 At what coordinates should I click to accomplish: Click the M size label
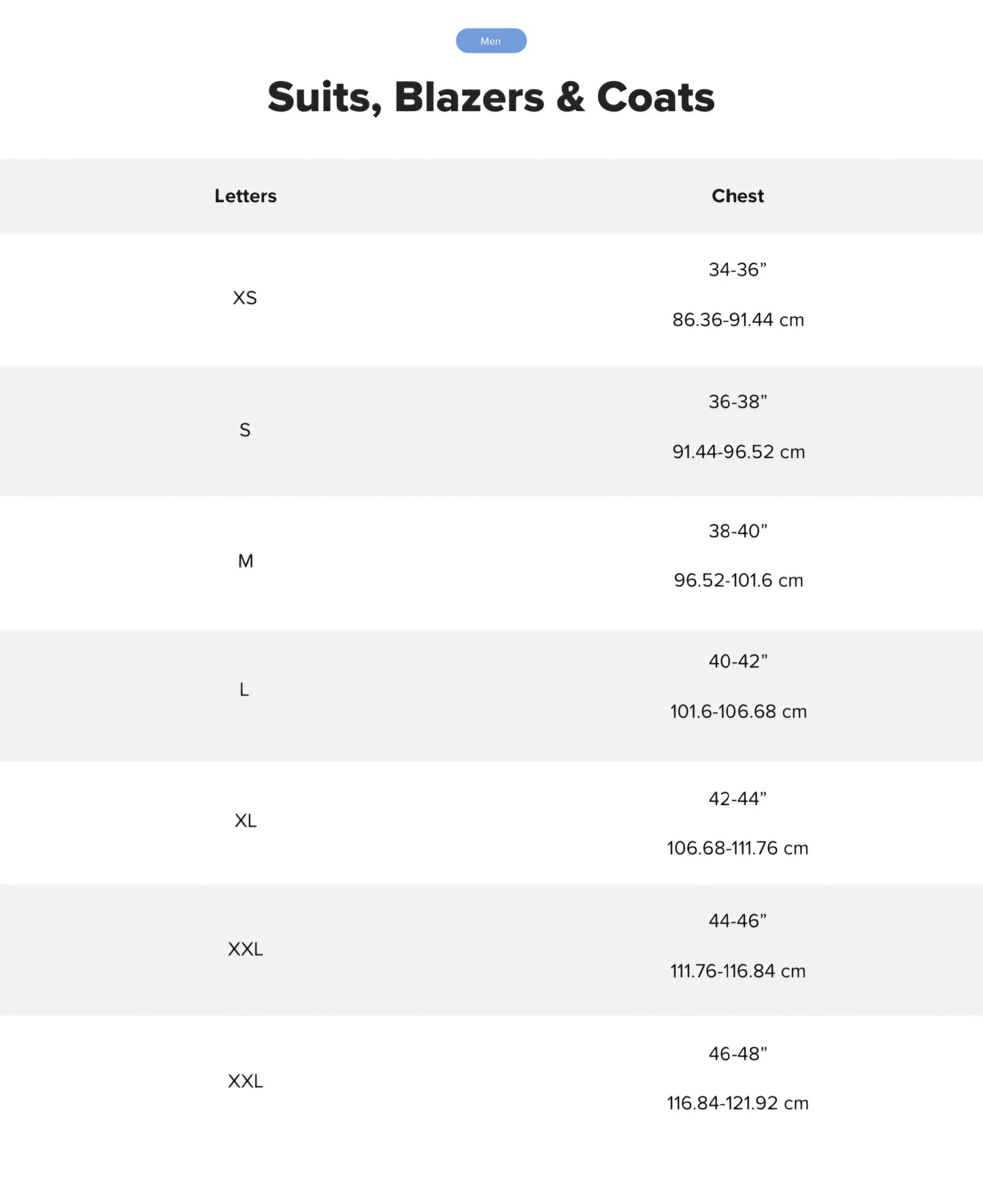coord(246,561)
